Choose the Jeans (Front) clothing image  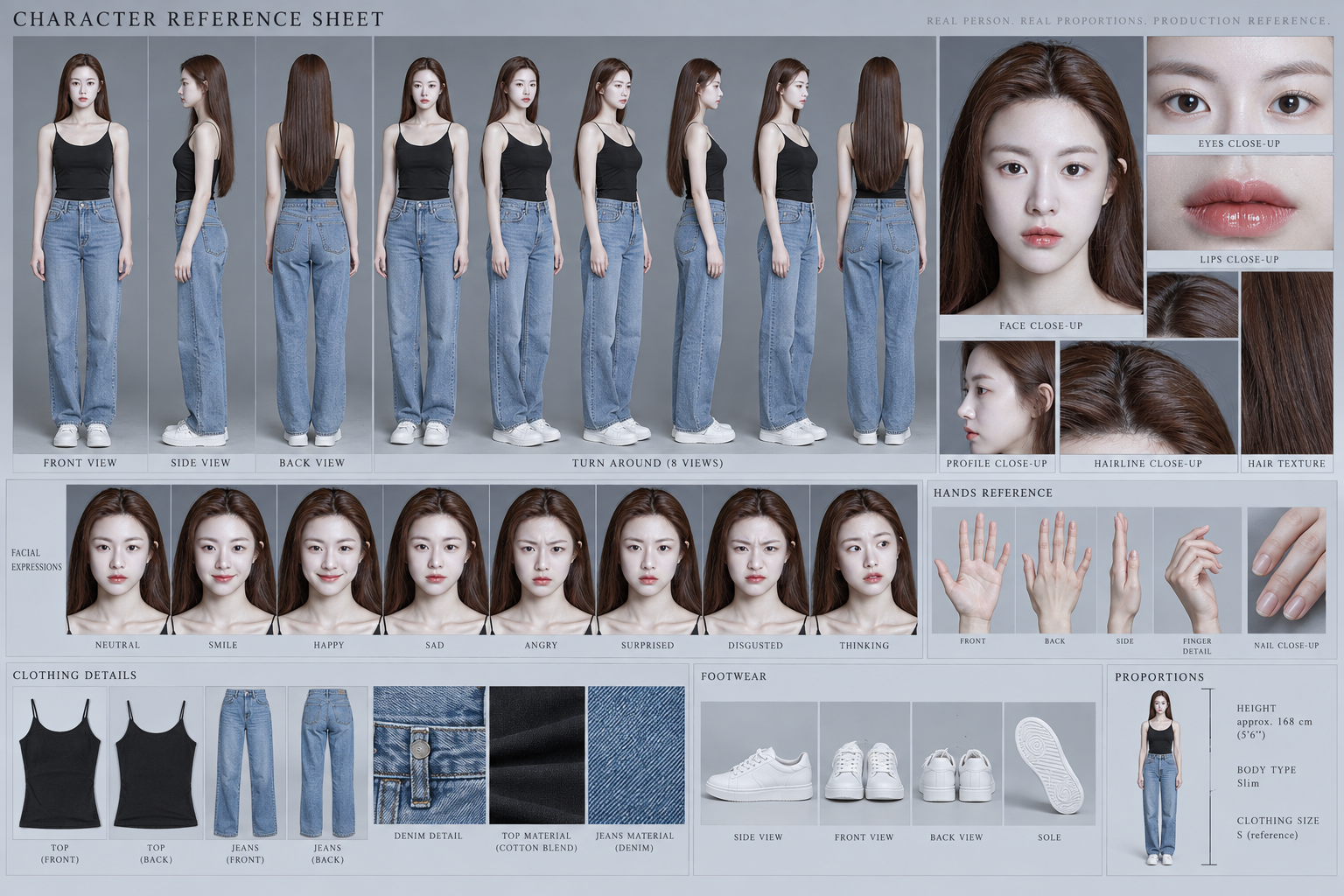click(x=246, y=763)
